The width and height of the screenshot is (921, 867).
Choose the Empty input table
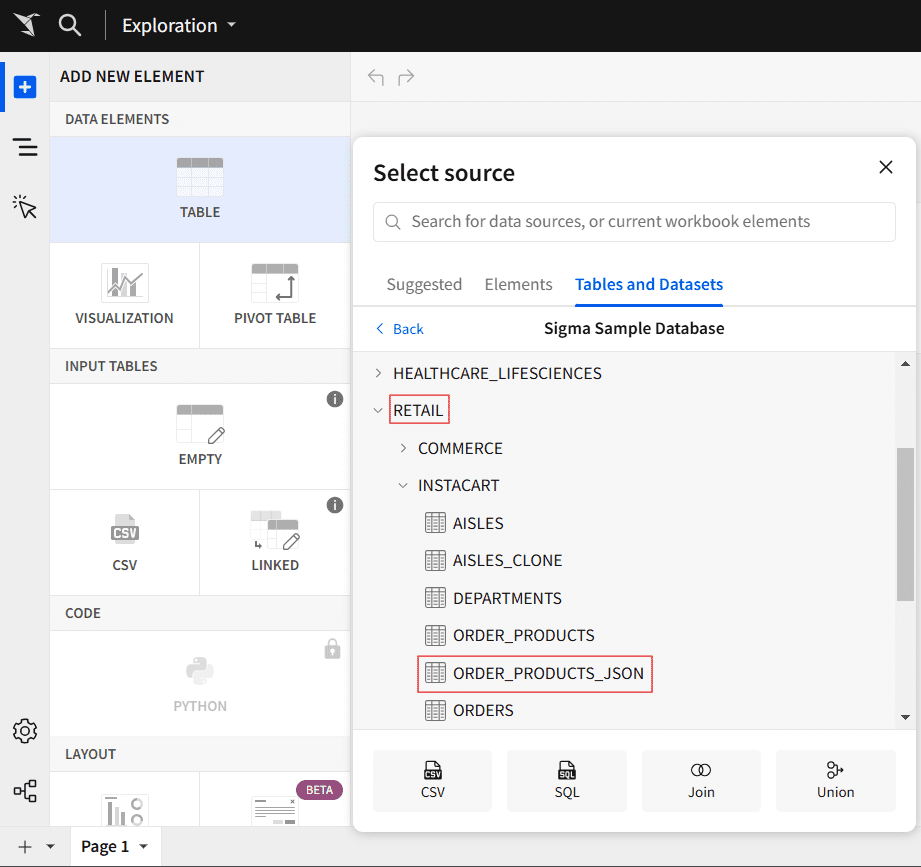[x=200, y=425]
